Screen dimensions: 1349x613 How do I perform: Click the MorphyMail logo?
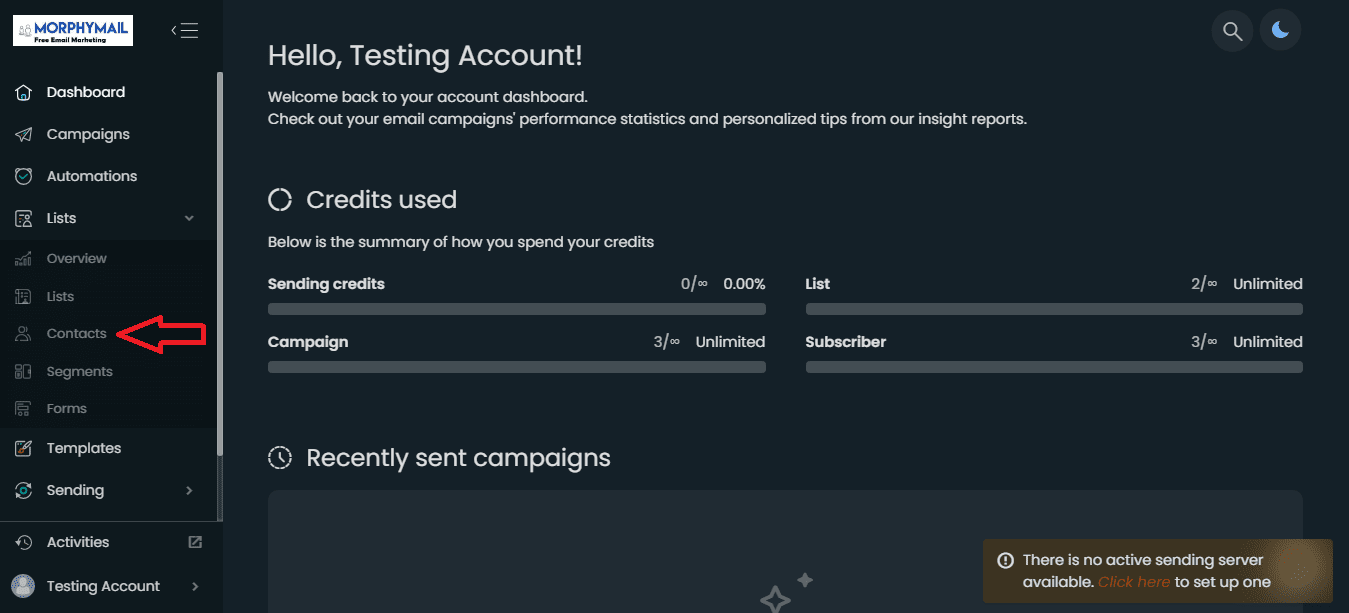point(73,30)
